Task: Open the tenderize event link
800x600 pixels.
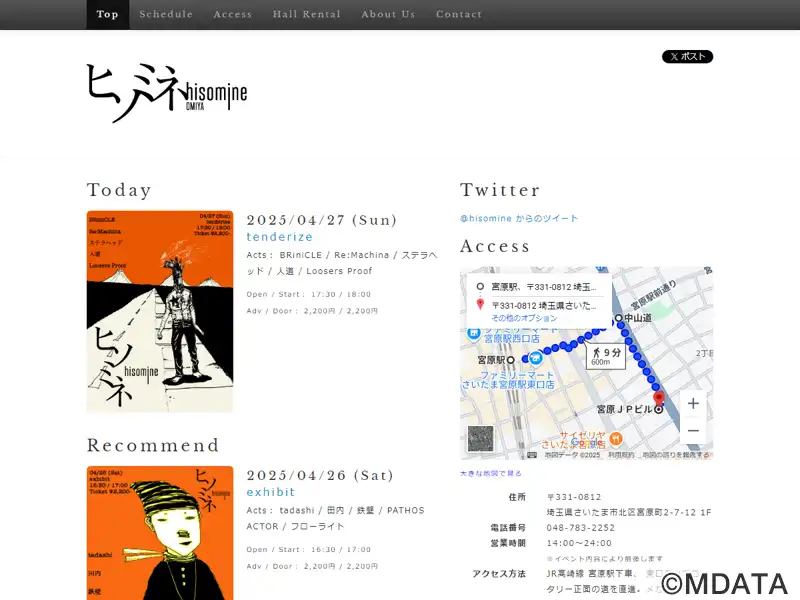Action: 280,237
